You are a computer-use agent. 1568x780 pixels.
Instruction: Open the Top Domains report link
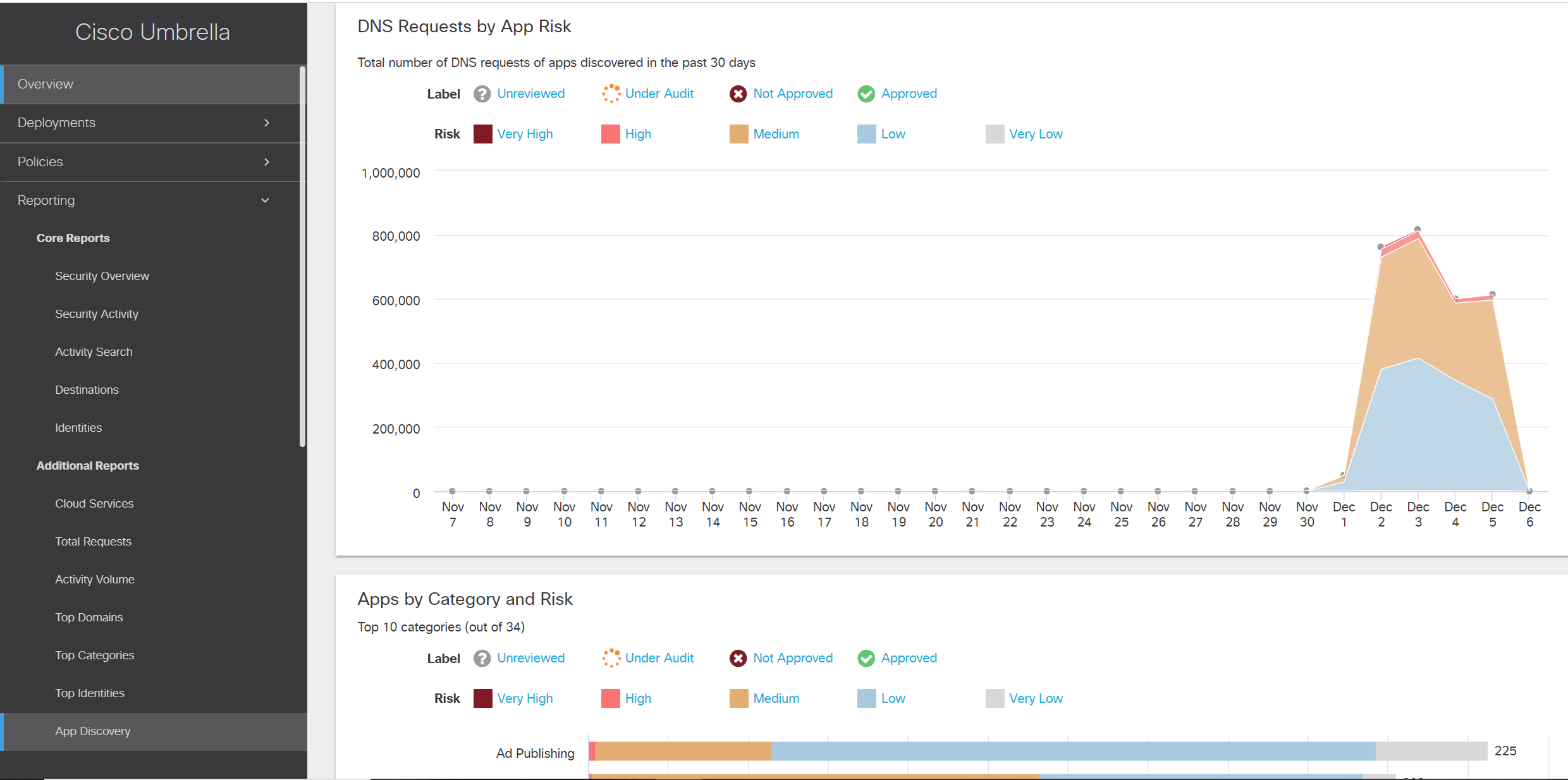(x=89, y=618)
